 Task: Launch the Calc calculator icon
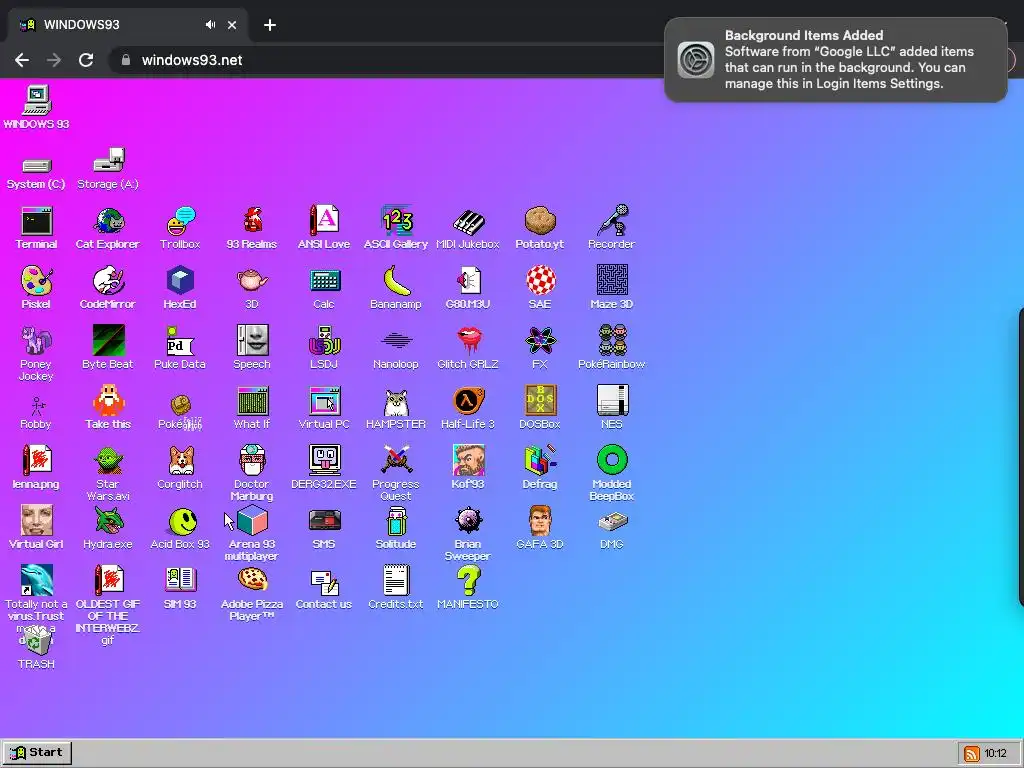(324, 281)
